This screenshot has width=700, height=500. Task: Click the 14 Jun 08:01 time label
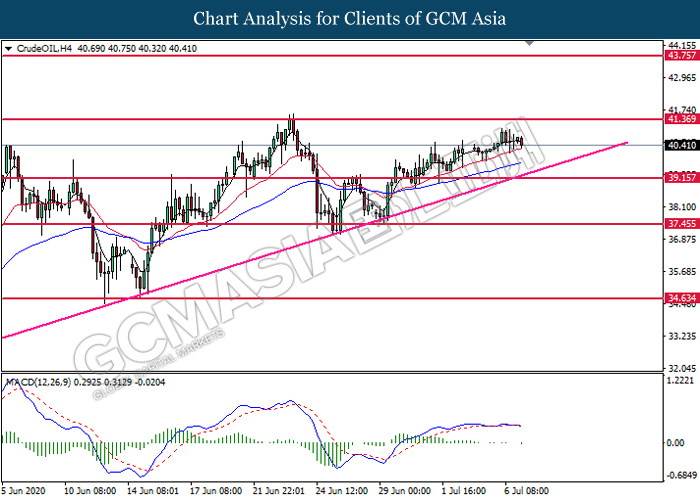pyautogui.click(x=153, y=491)
